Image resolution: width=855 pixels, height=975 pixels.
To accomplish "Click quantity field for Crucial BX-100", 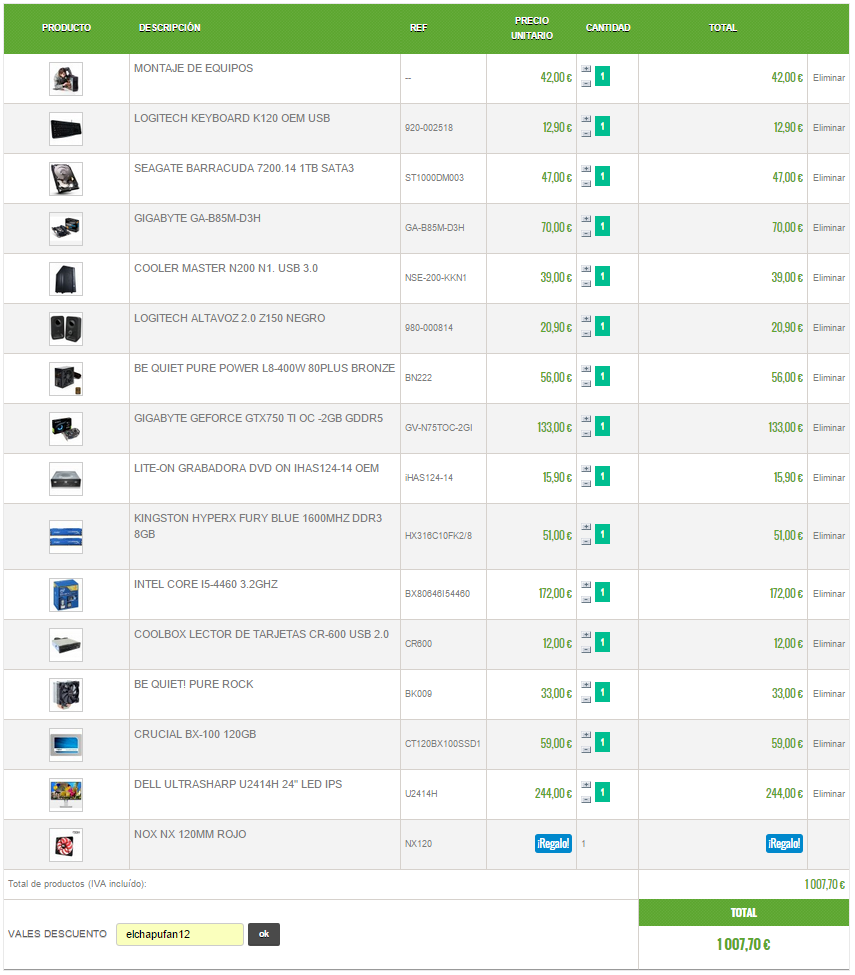I will click(x=603, y=742).
